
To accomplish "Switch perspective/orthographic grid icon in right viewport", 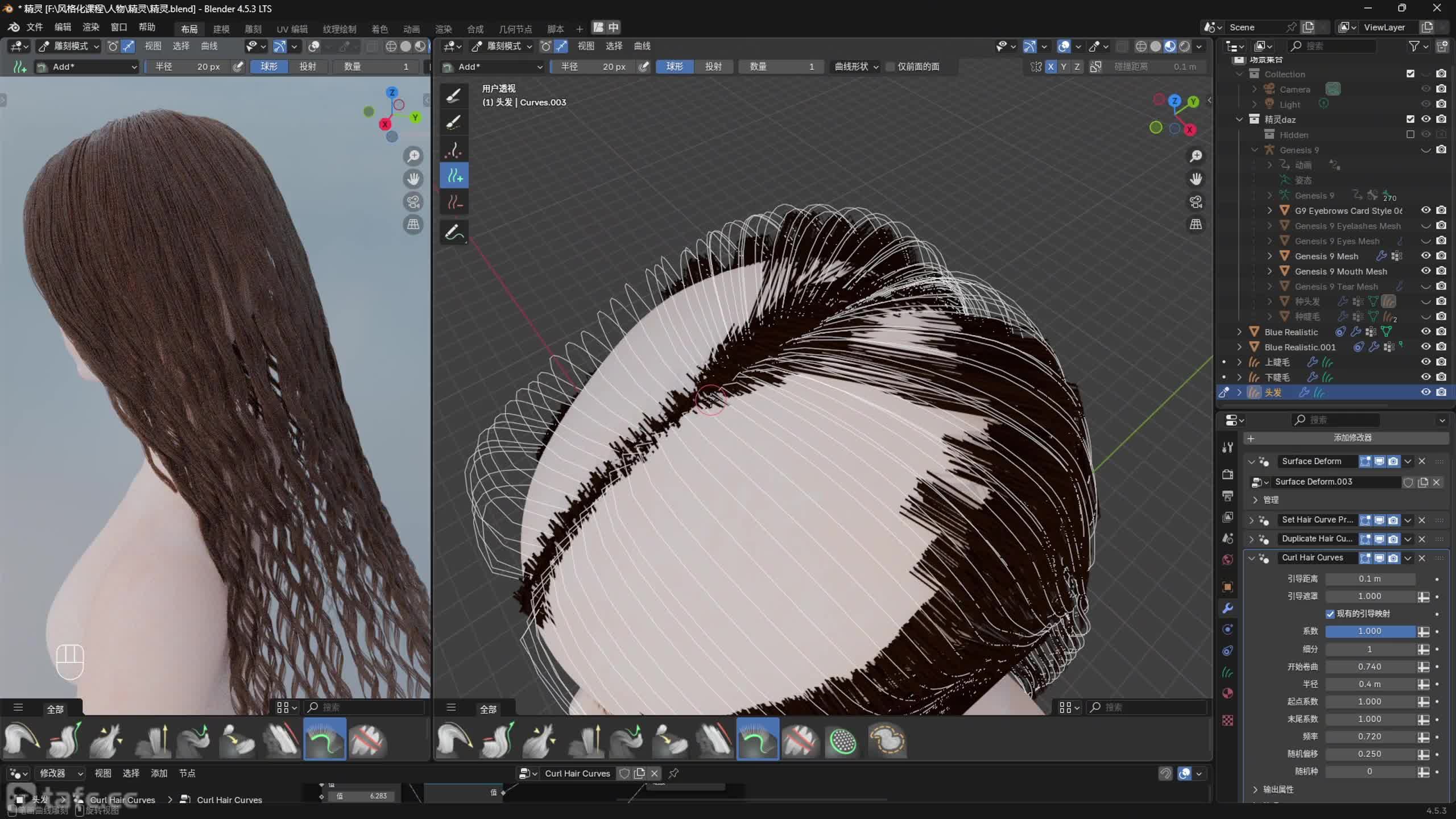I will (1196, 225).
